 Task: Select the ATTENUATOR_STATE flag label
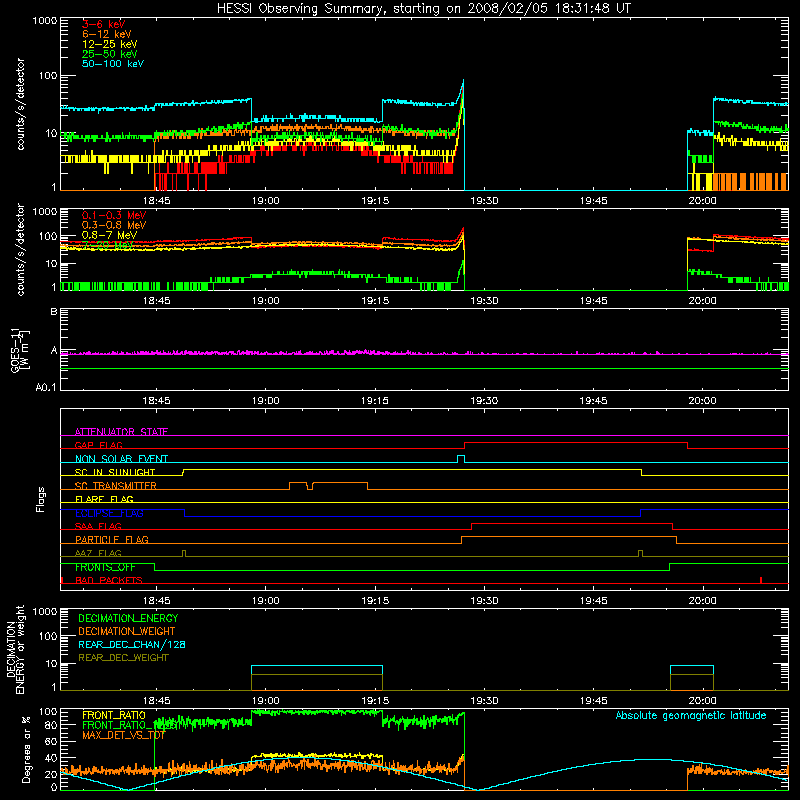coord(121,432)
